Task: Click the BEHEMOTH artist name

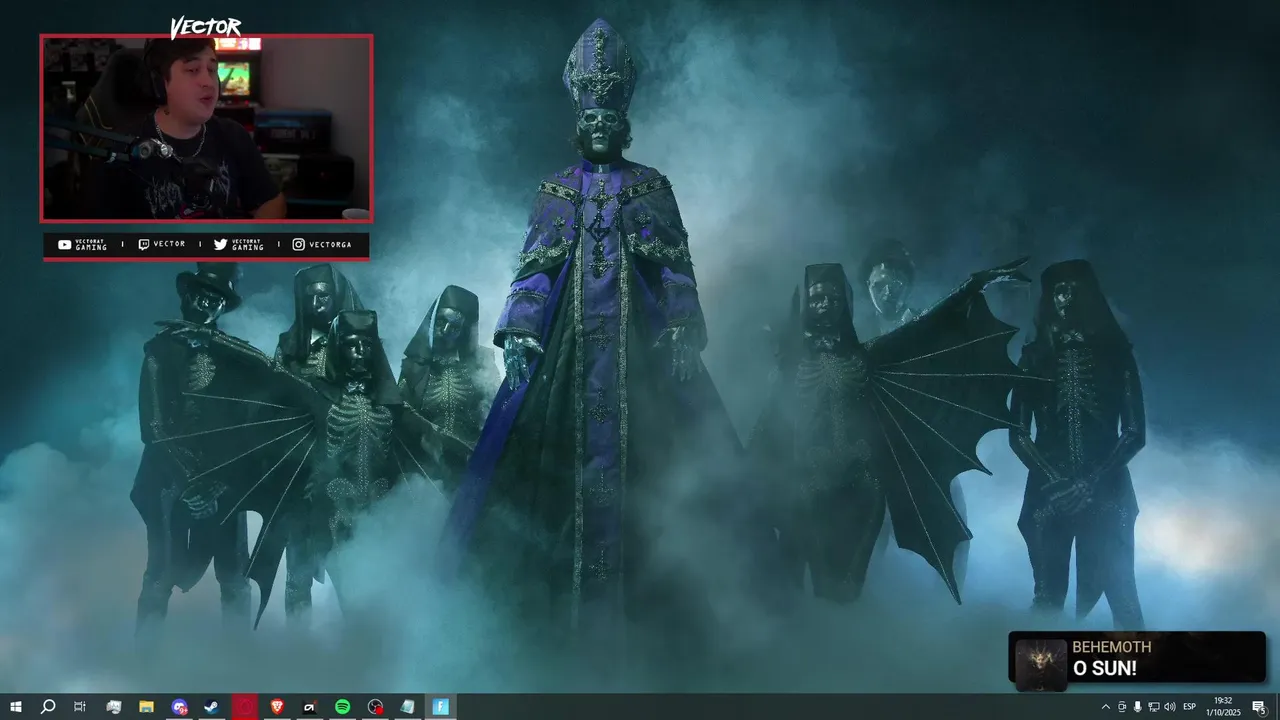Action: [x=1112, y=647]
